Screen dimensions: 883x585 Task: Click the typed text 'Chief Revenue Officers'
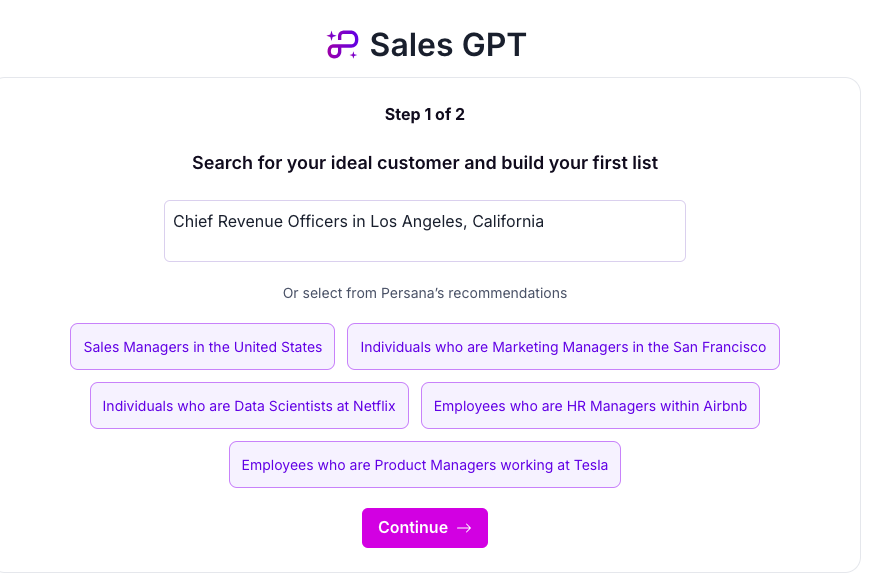click(260, 222)
